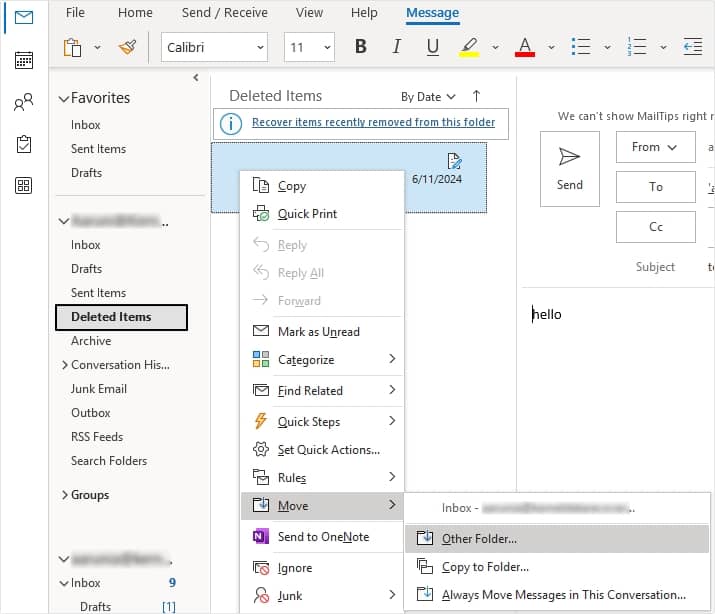Collapse the Favorites section
Image resolution: width=715 pixels, height=614 pixels.
point(64,98)
